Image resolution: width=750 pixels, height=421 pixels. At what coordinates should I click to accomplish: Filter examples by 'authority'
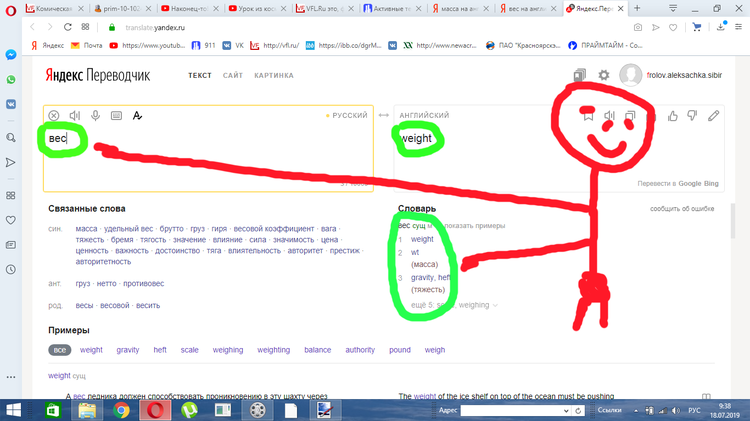[360, 350]
